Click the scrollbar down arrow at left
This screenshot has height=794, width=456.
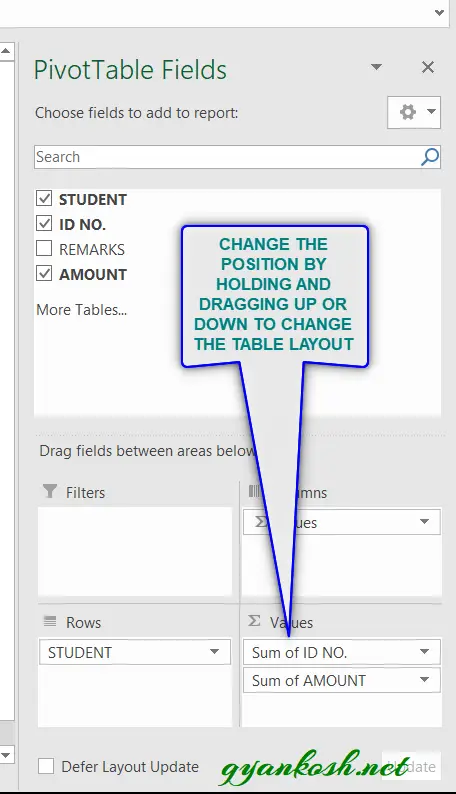click(6, 756)
